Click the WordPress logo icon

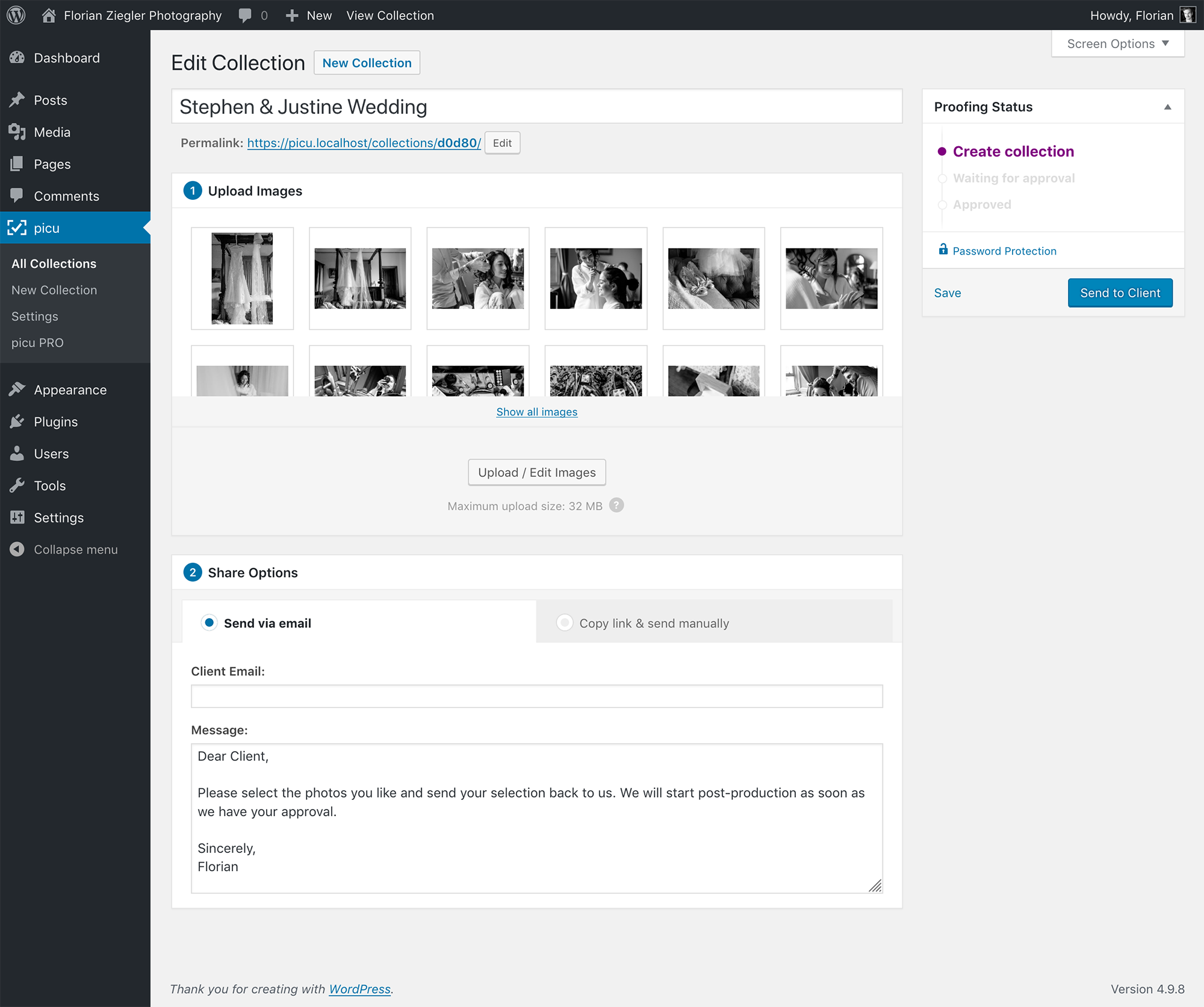[x=16, y=15]
